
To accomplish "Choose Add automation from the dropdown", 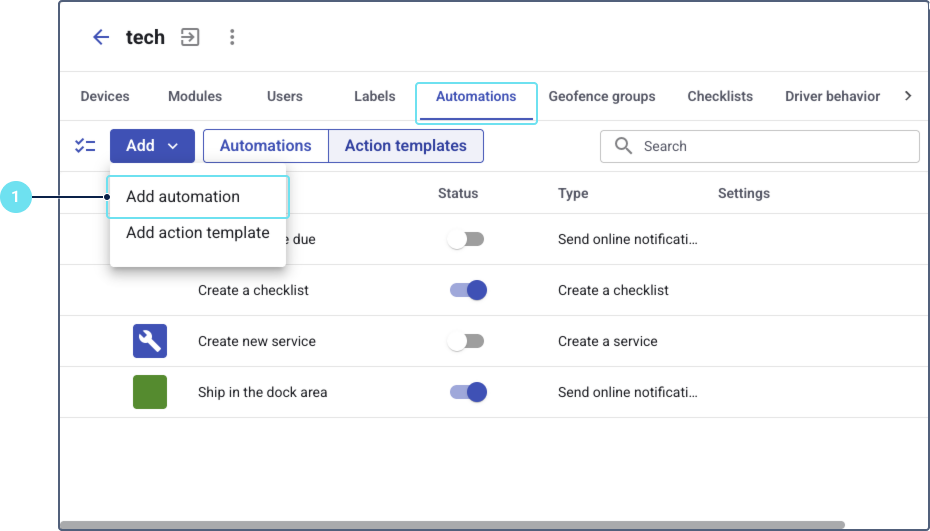I will click(x=183, y=197).
